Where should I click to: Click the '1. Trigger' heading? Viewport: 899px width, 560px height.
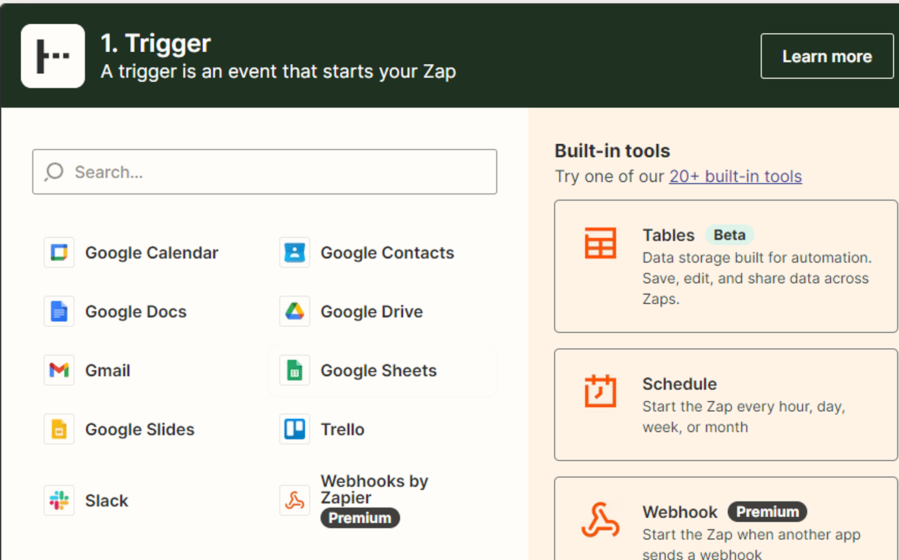(x=156, y=44)
